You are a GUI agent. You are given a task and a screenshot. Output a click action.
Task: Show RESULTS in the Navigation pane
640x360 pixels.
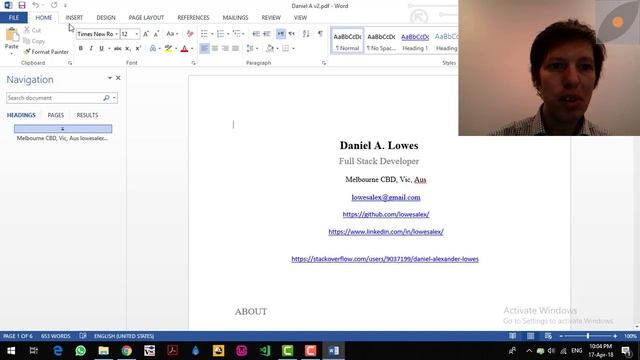[x=87, y=115]
